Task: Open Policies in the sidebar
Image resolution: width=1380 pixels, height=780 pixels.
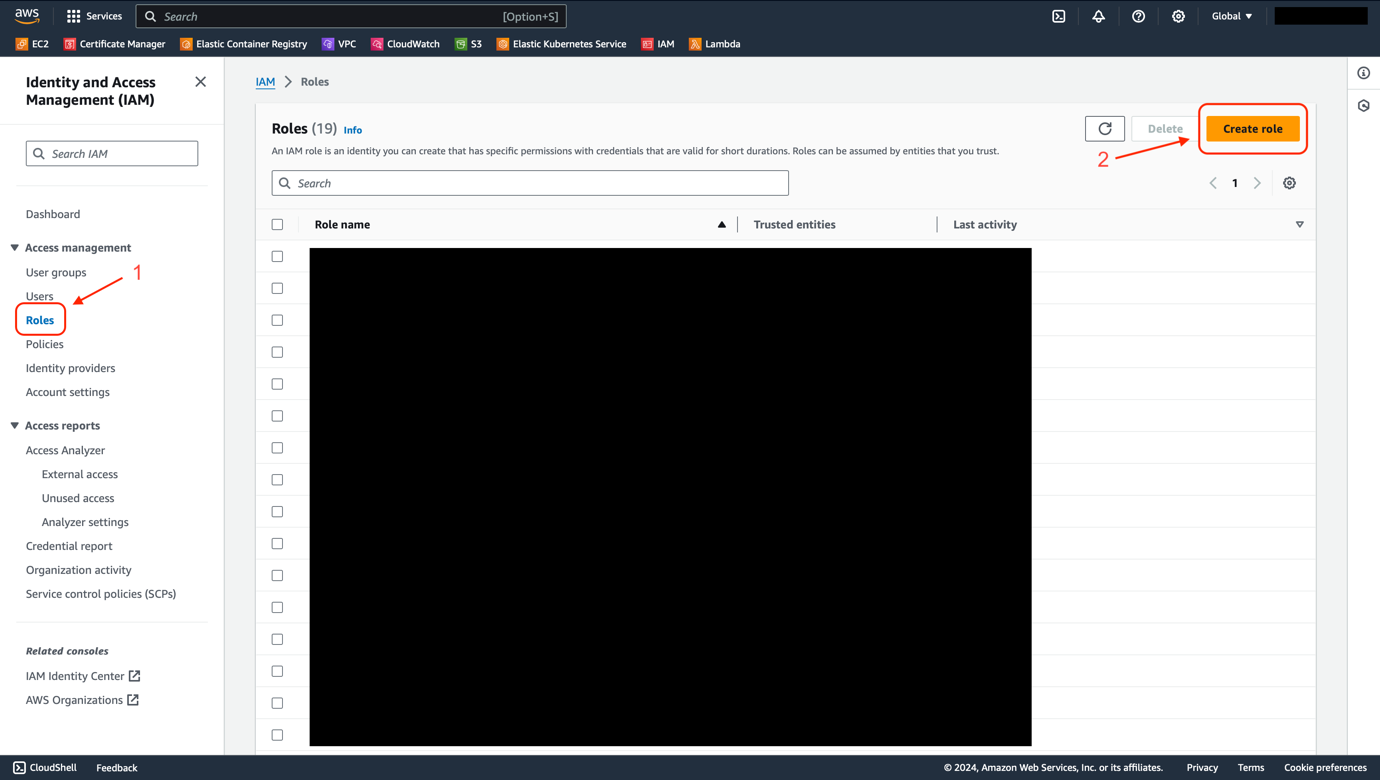Action: (45, 344)
